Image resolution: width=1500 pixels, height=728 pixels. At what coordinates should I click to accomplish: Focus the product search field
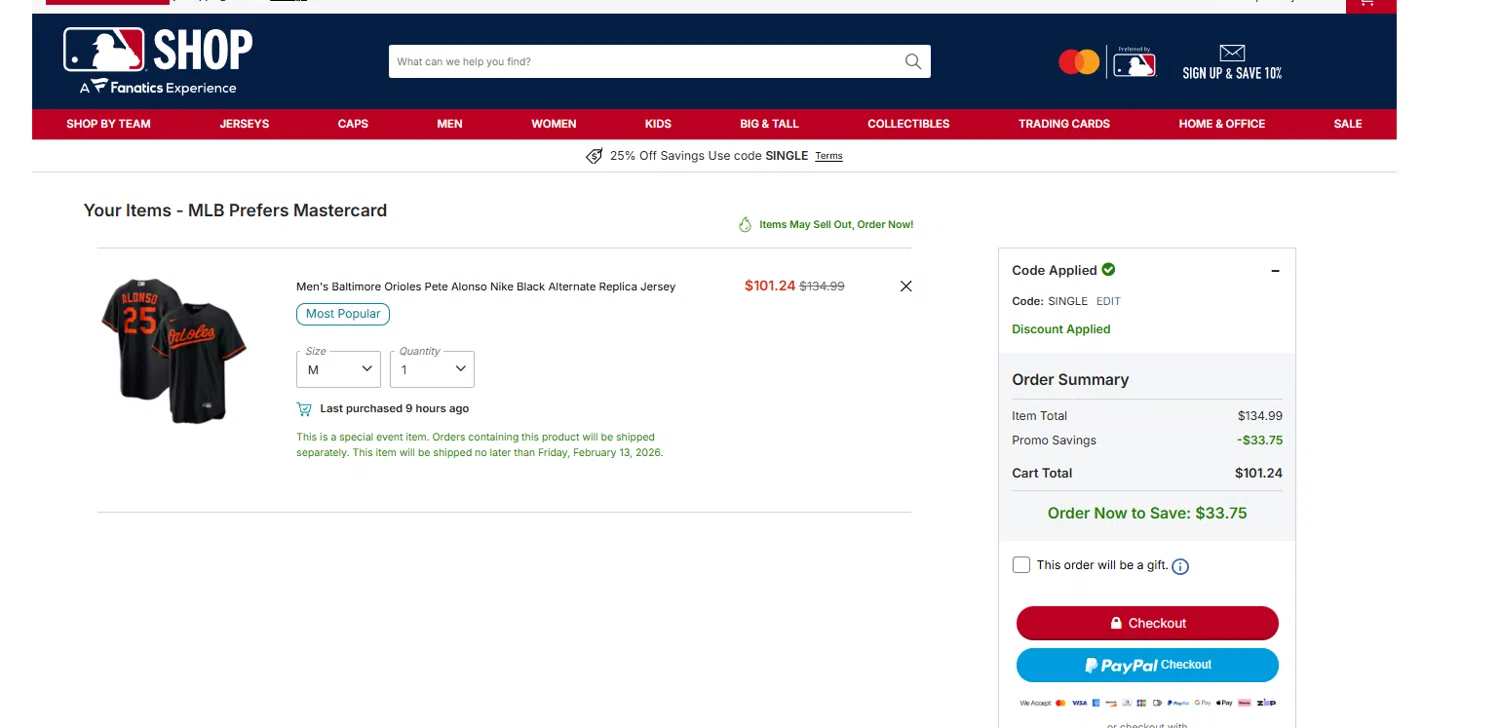[645, 61]
